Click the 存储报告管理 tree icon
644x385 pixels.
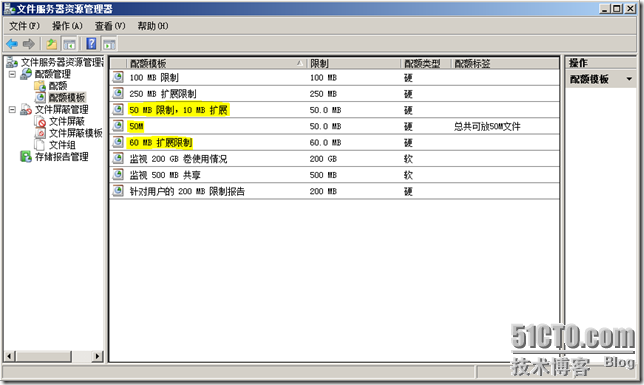26,157
